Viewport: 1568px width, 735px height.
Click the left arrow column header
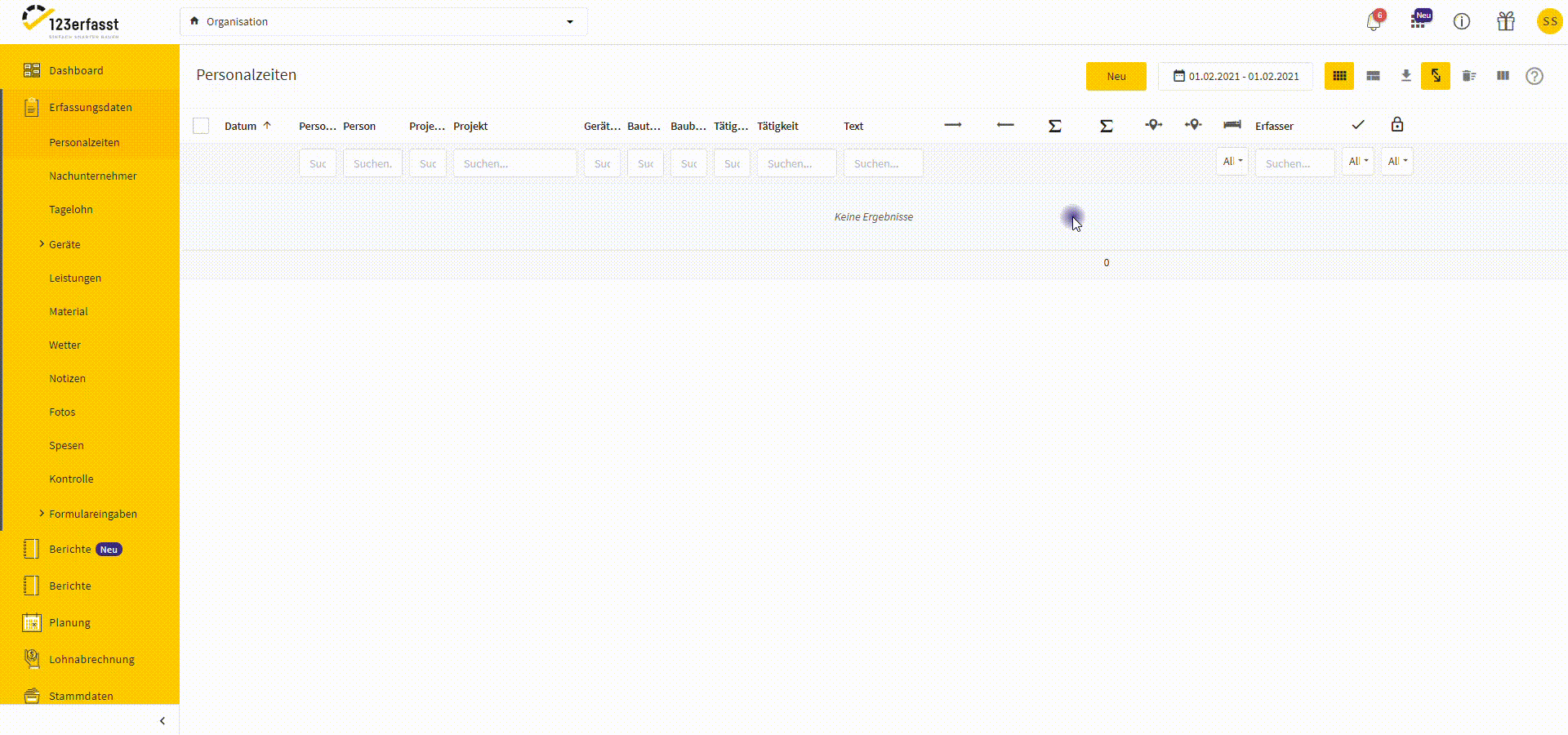click(x=1005, y=125)
